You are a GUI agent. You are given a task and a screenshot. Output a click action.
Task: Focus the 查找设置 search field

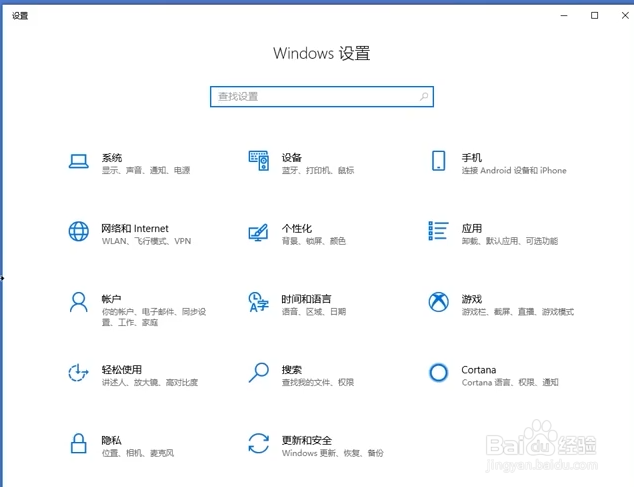(322, 97)
